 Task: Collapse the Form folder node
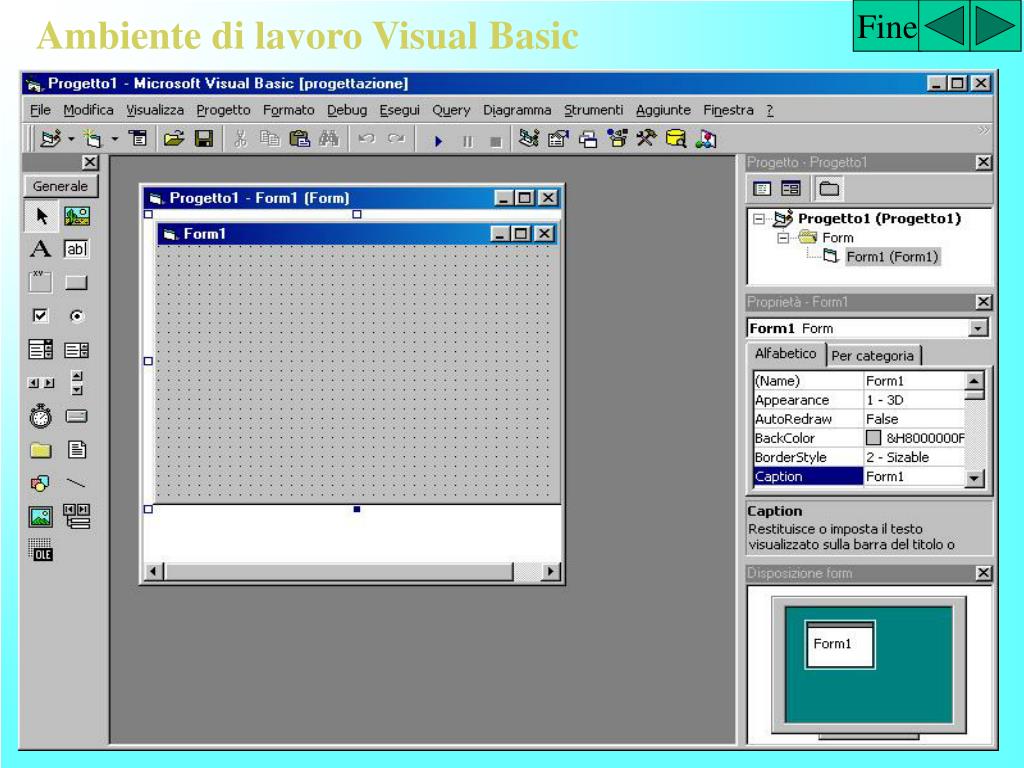tap(782, 238)
